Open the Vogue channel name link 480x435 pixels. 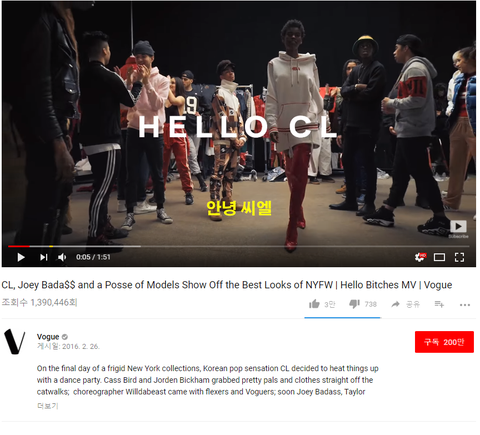click(x=48, y=337)
